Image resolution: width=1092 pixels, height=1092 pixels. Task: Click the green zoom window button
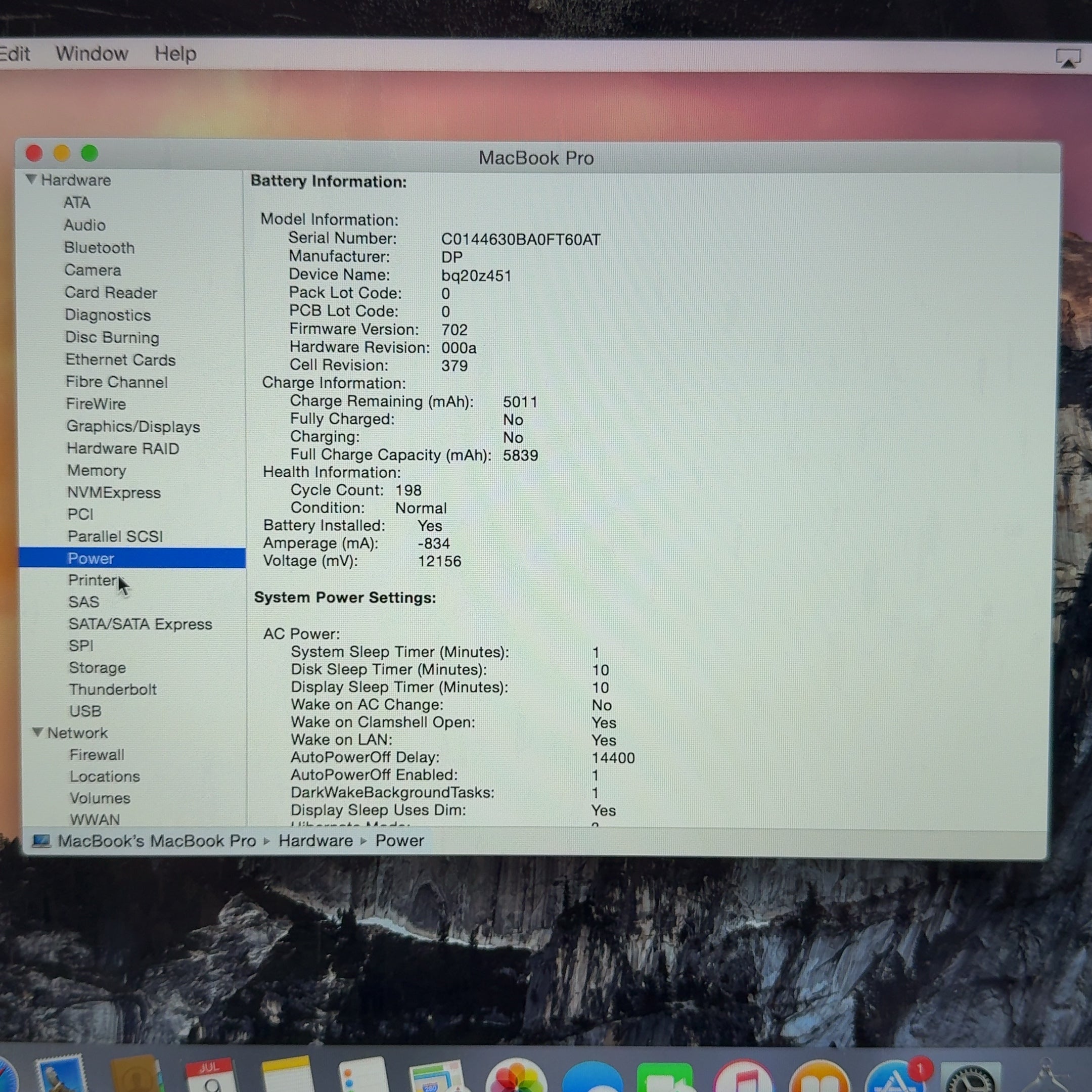coord(89,153)
